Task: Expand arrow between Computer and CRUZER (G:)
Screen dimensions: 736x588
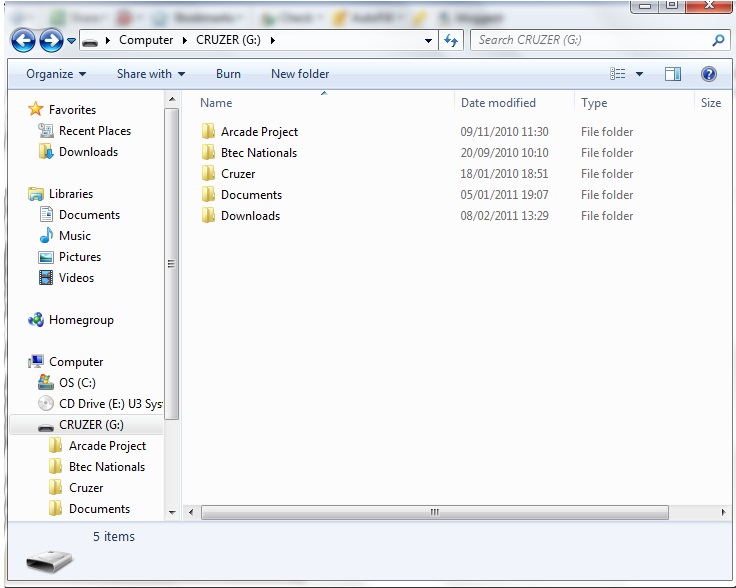Action: [185, 40]
